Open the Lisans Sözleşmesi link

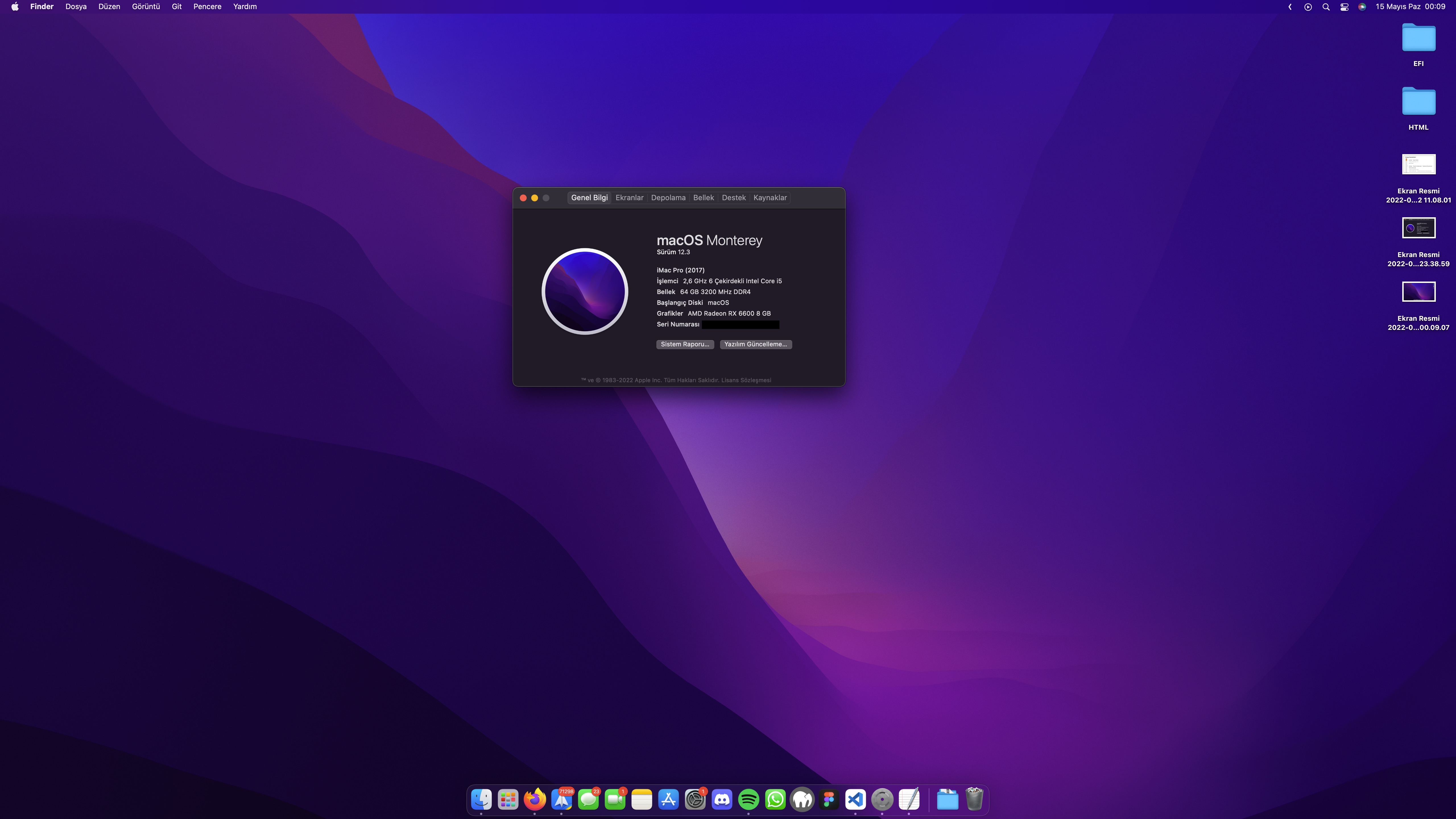746,380
